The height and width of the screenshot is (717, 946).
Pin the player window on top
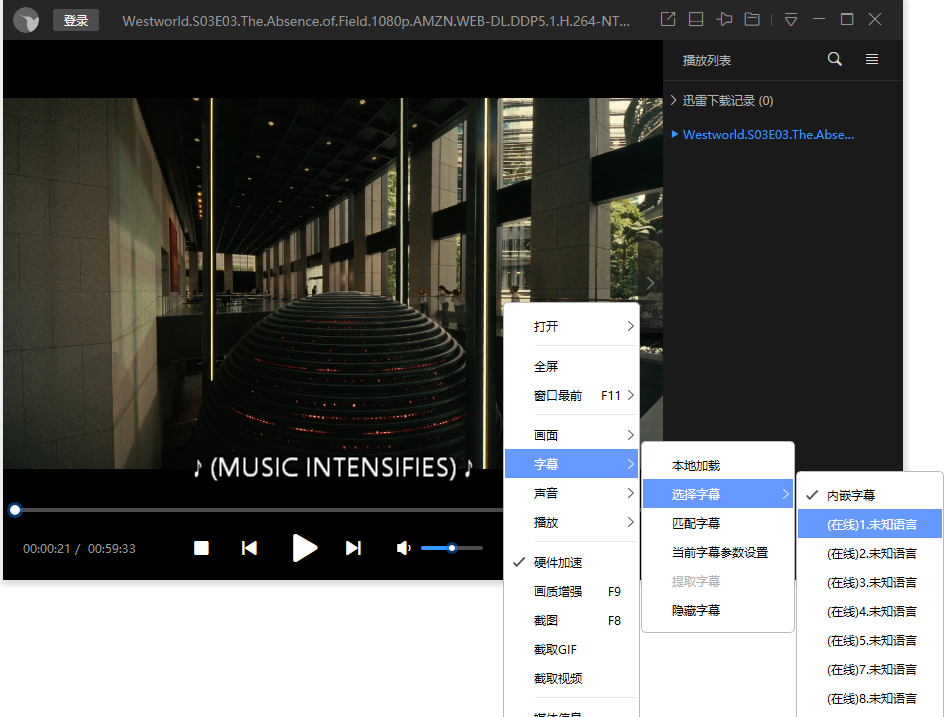[725, 20]
